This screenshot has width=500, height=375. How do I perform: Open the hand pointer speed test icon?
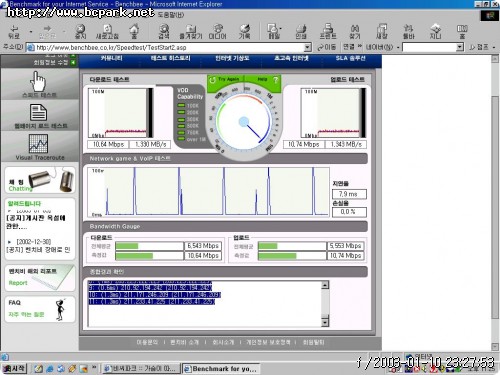39,81
